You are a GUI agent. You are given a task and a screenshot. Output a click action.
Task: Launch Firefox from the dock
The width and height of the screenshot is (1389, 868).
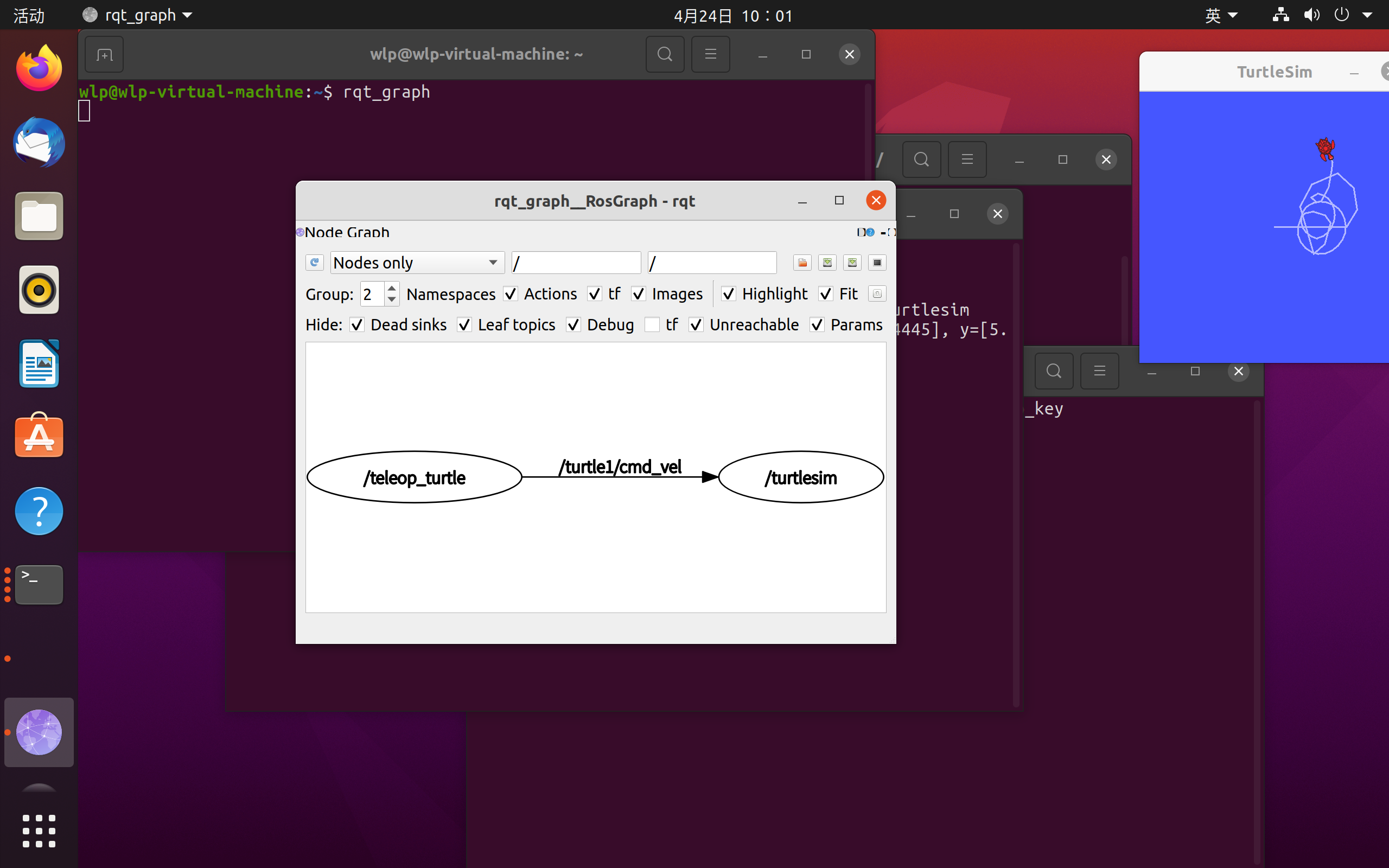(39, 69)
